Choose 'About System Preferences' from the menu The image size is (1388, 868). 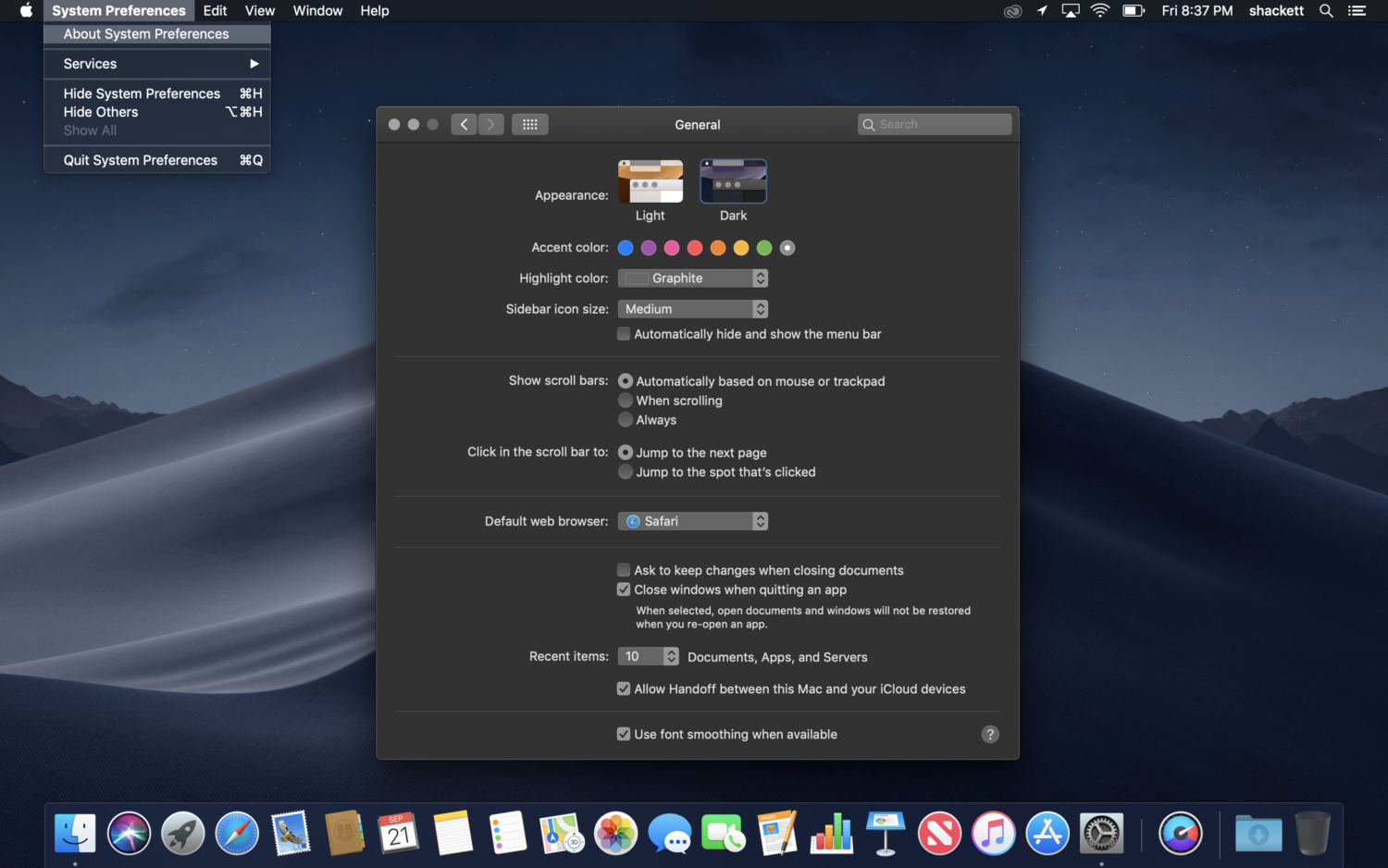pos(145,33)
